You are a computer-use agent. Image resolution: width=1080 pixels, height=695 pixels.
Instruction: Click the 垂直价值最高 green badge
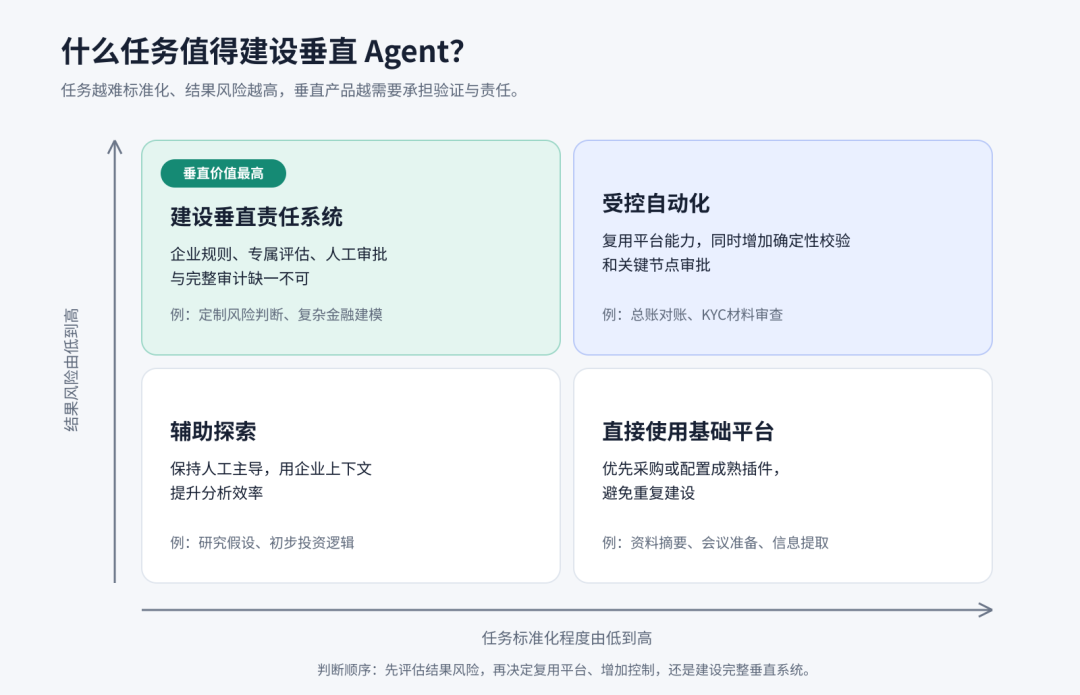coord(223,174)
